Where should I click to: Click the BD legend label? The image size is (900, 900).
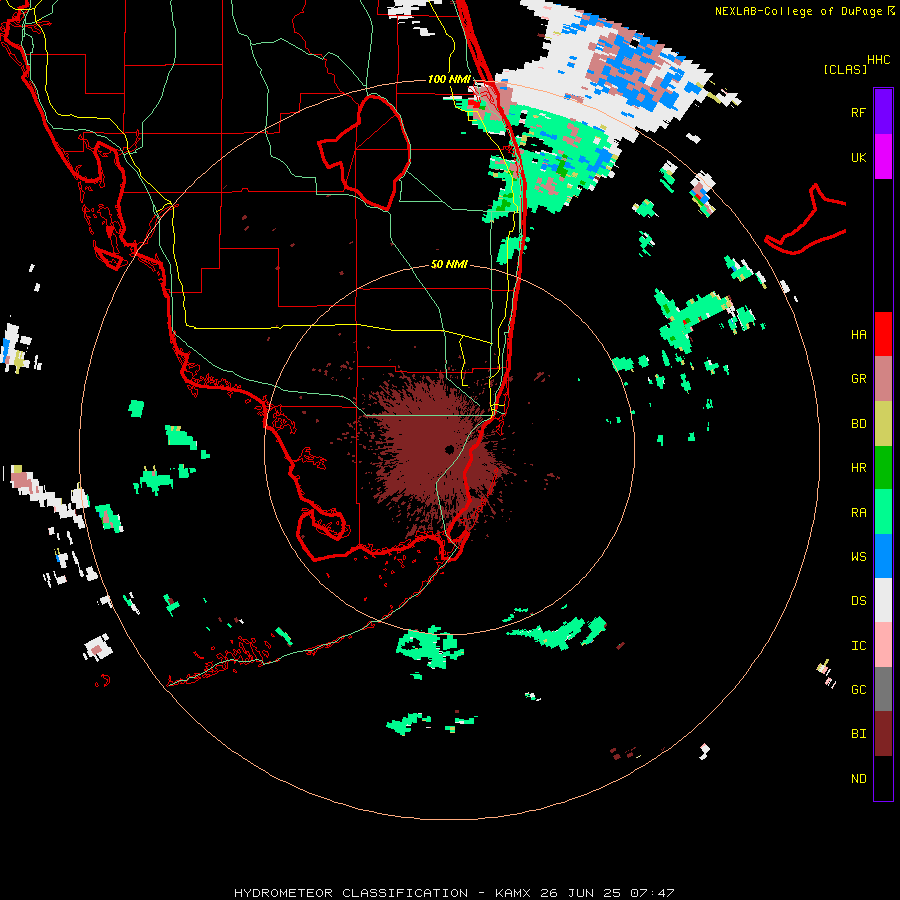(x=858, y=424)
